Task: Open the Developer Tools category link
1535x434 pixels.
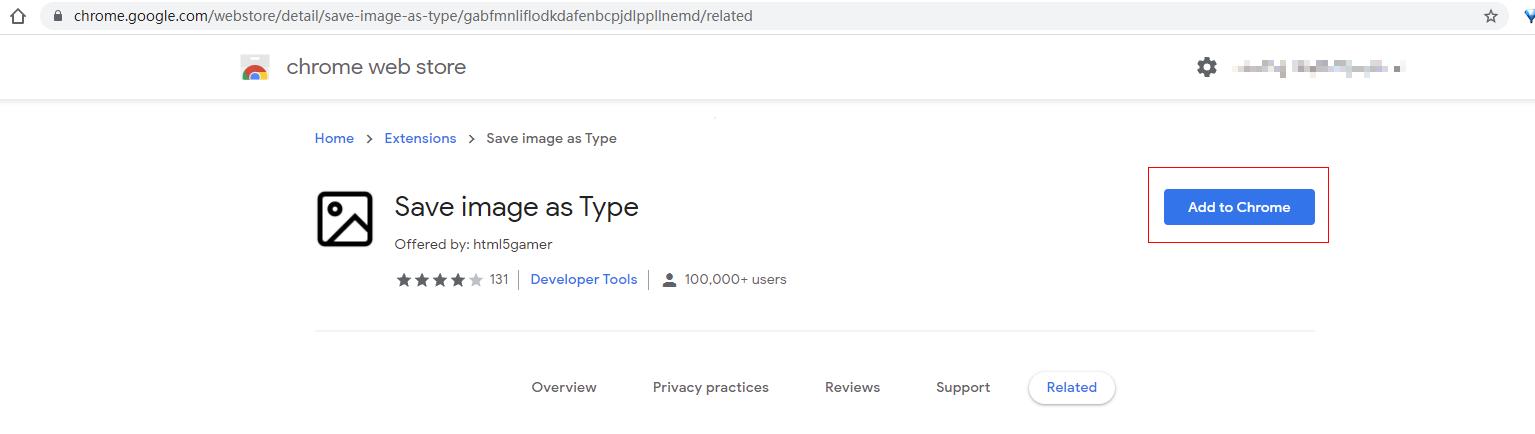Action: (583, 280)
